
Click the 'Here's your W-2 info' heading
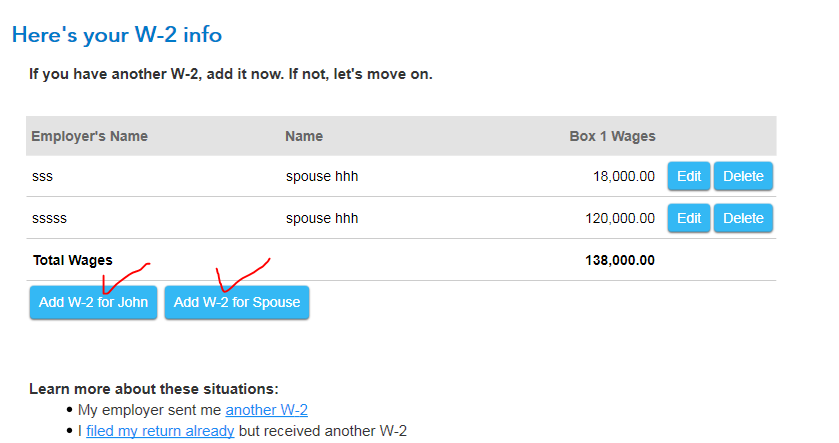pos(116,35)
